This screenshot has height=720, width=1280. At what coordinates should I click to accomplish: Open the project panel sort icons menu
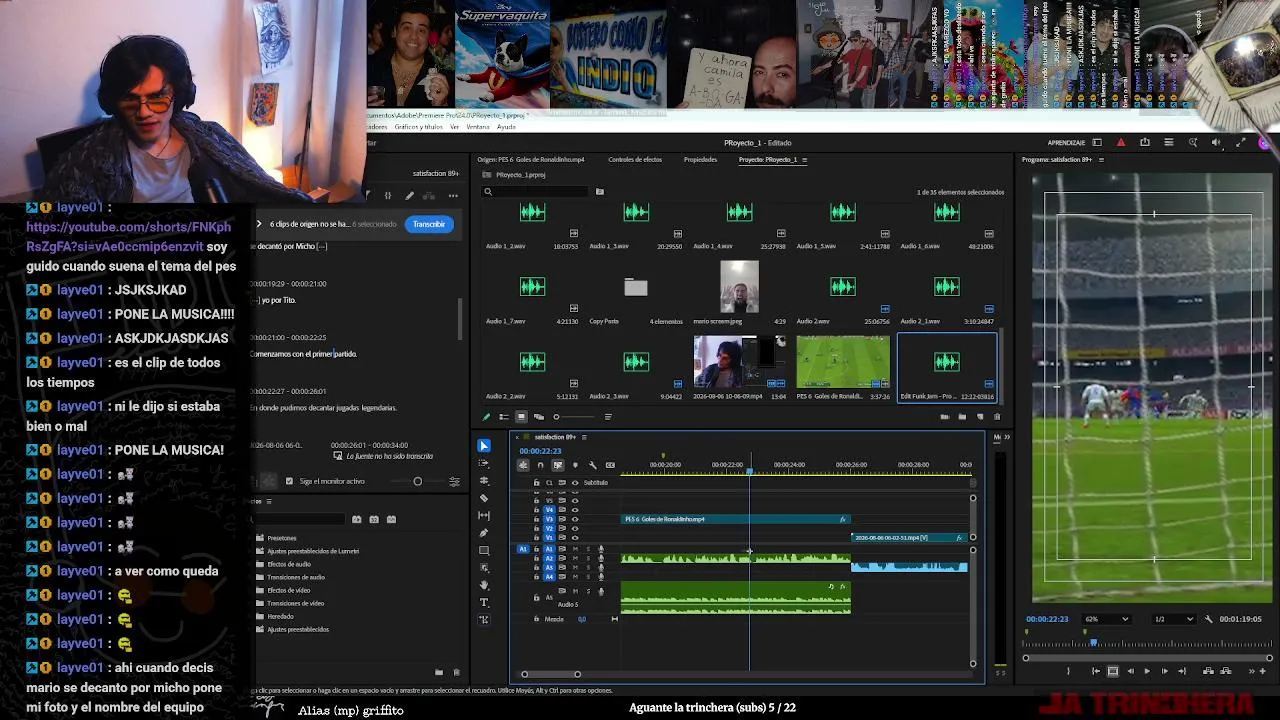pyautogui.click(x=608, y=417)
